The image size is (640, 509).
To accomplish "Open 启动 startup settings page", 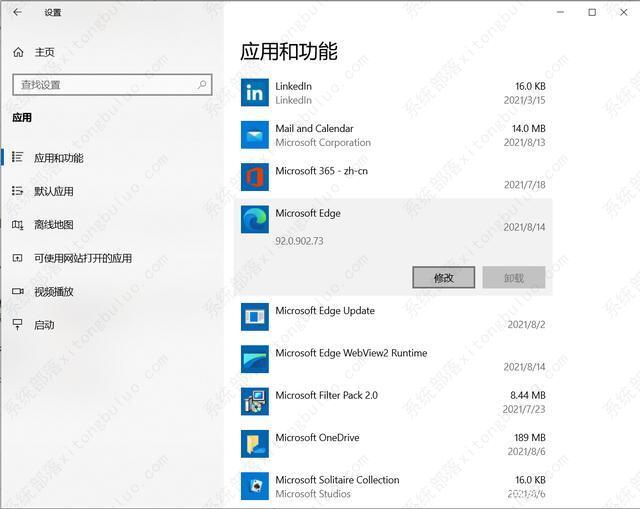I will coord(44,325).
